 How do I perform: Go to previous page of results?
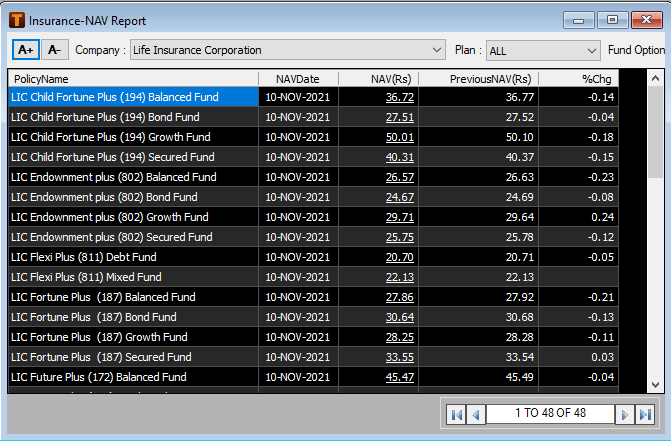click(476, 414)
